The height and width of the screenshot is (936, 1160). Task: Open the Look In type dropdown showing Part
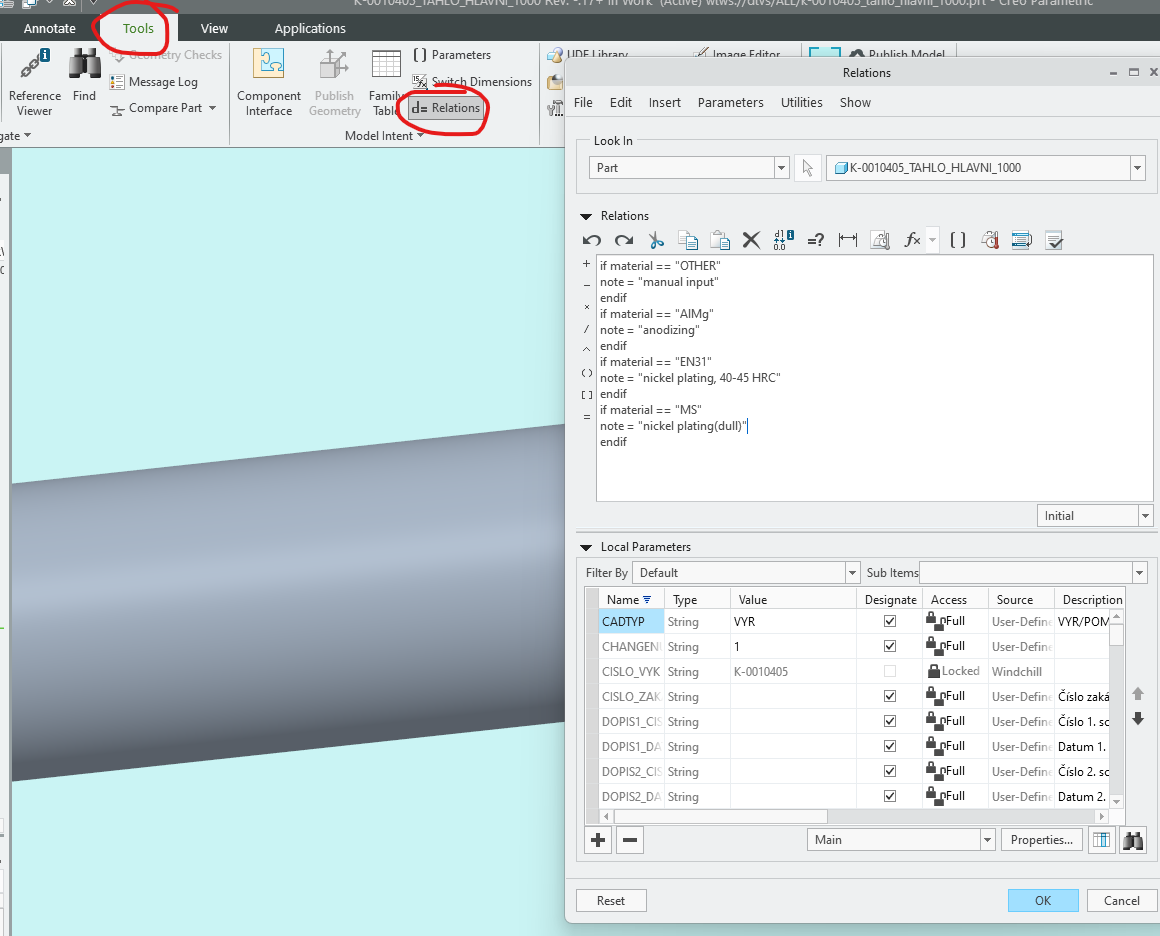(782, 167)
